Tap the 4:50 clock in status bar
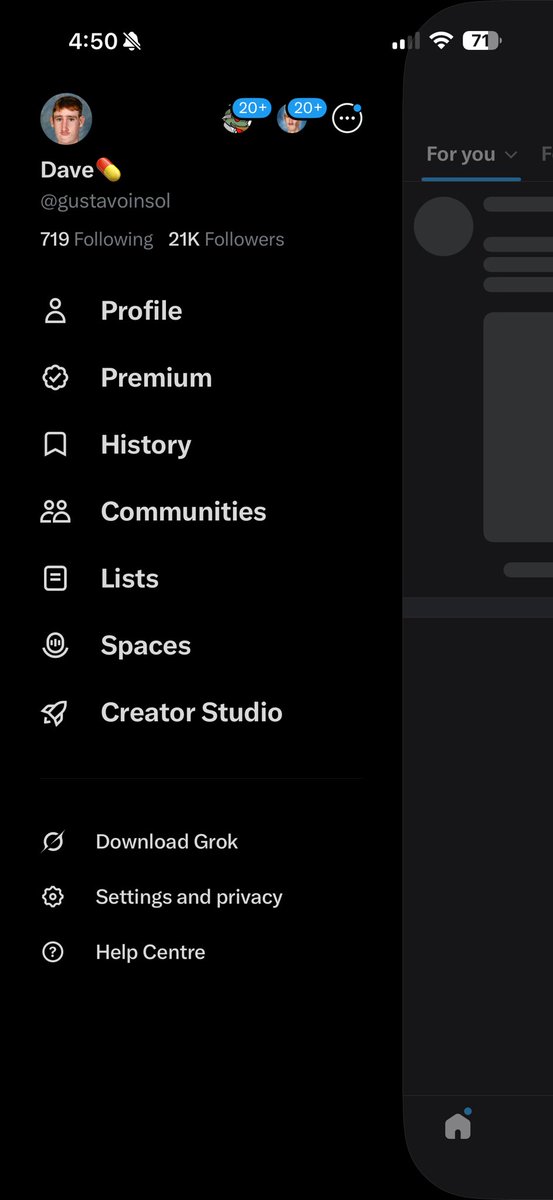Viewport: 553px width, 1200px height. point(93,41)
